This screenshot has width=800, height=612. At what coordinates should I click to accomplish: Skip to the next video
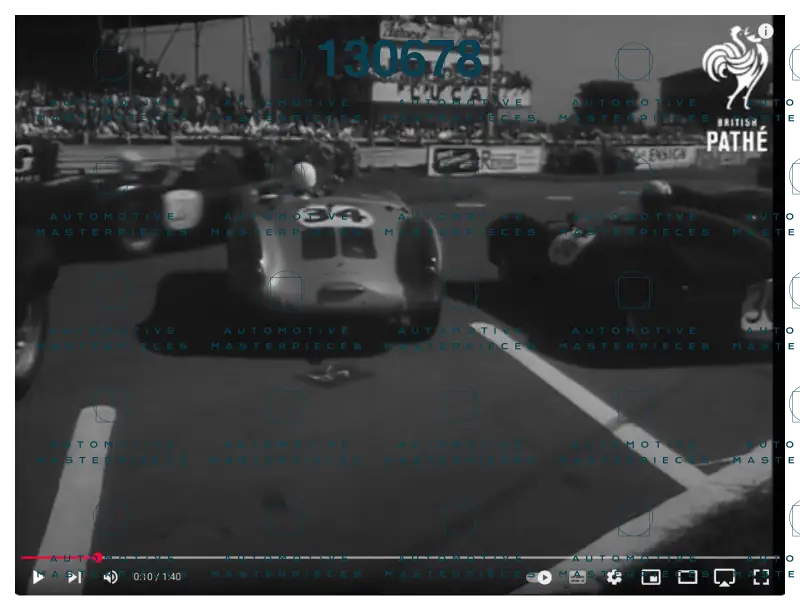coord(75,577)
